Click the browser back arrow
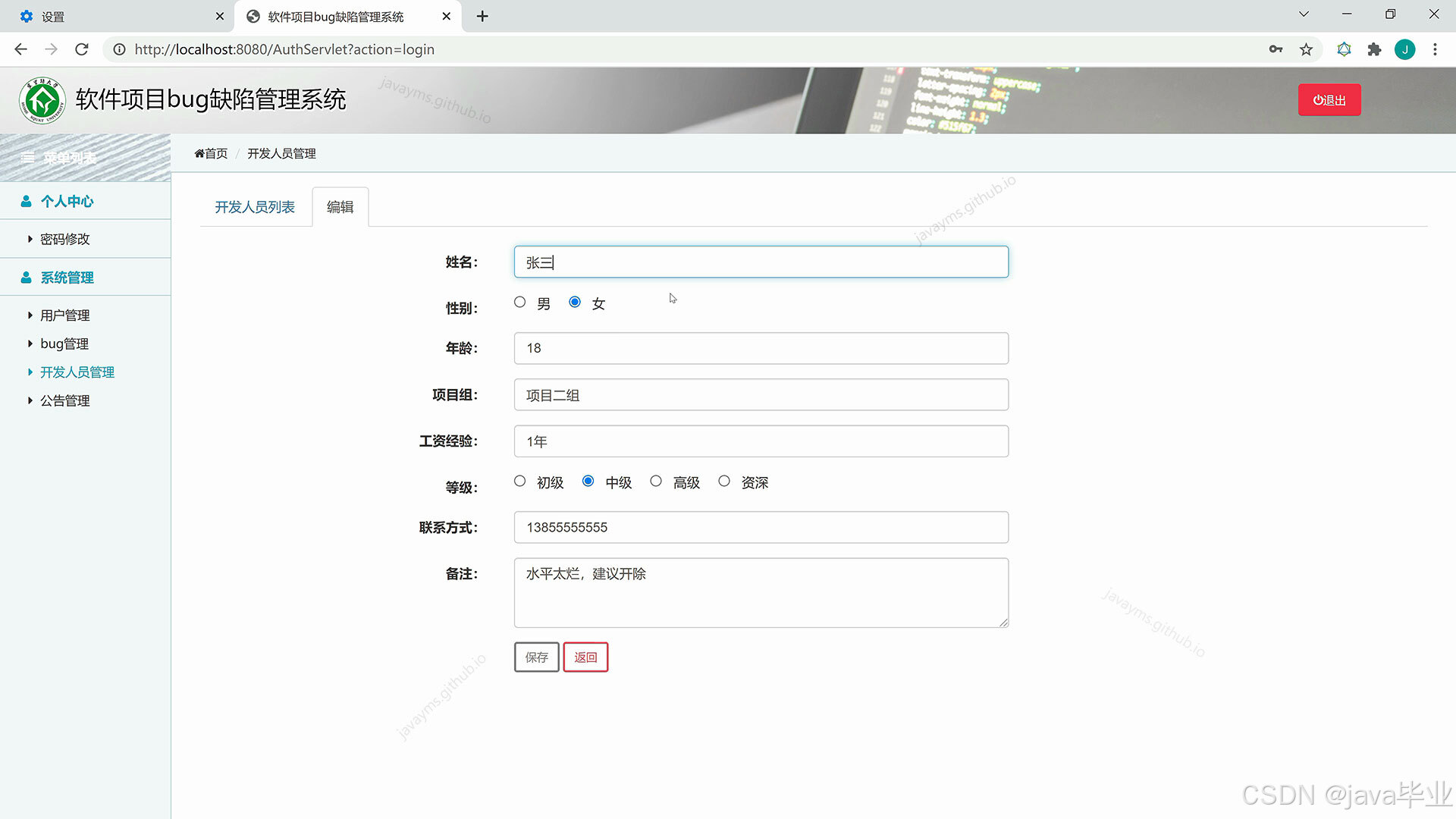The height and width of the screenshot is (819, 1456). [20, 49]
